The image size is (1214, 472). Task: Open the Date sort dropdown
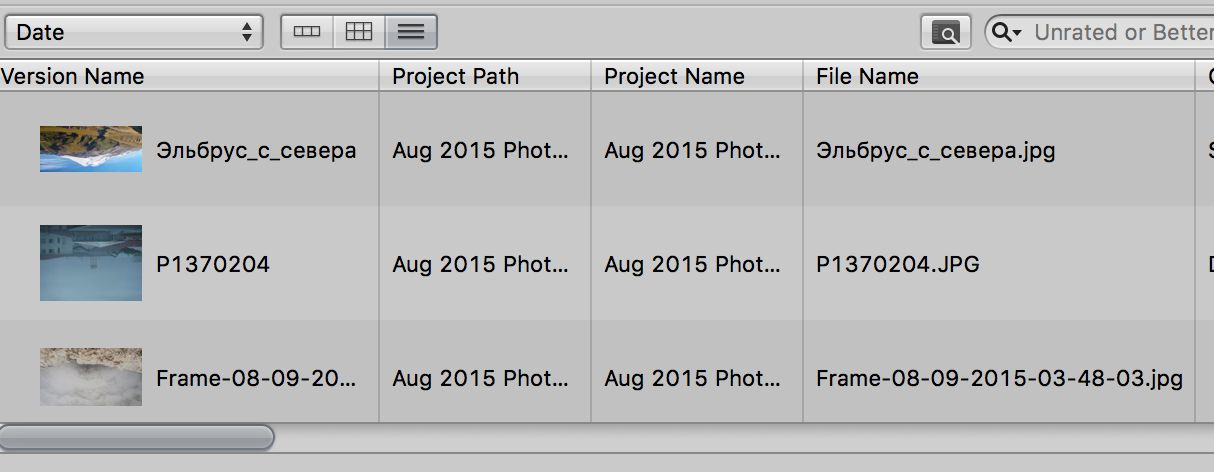pyautogui.click(x=133, y=32)
